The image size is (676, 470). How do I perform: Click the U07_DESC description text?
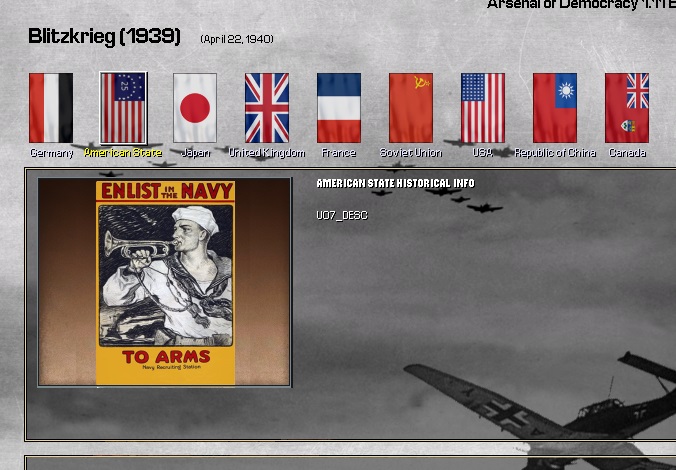pos(342,215)
